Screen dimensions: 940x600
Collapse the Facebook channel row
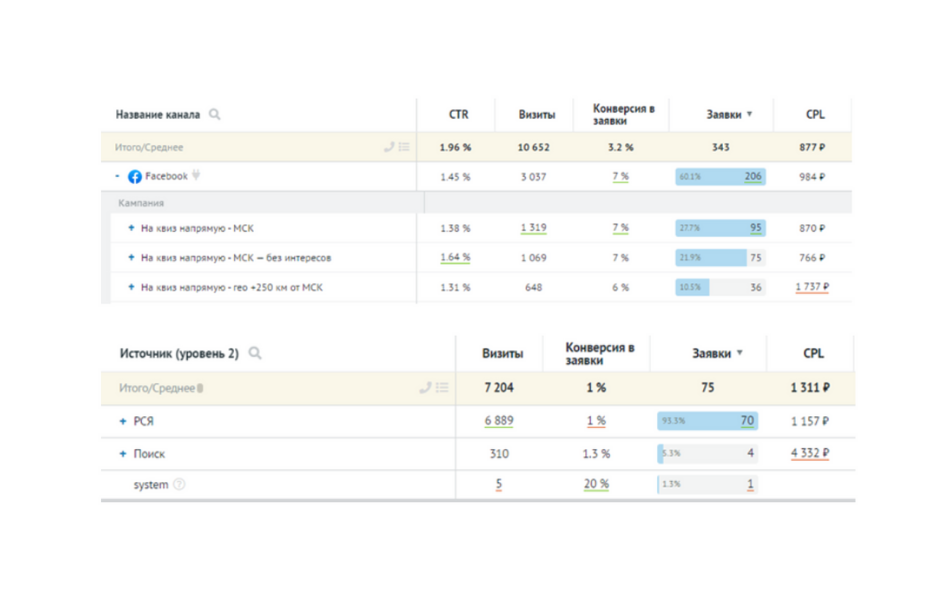pos(118,176)
